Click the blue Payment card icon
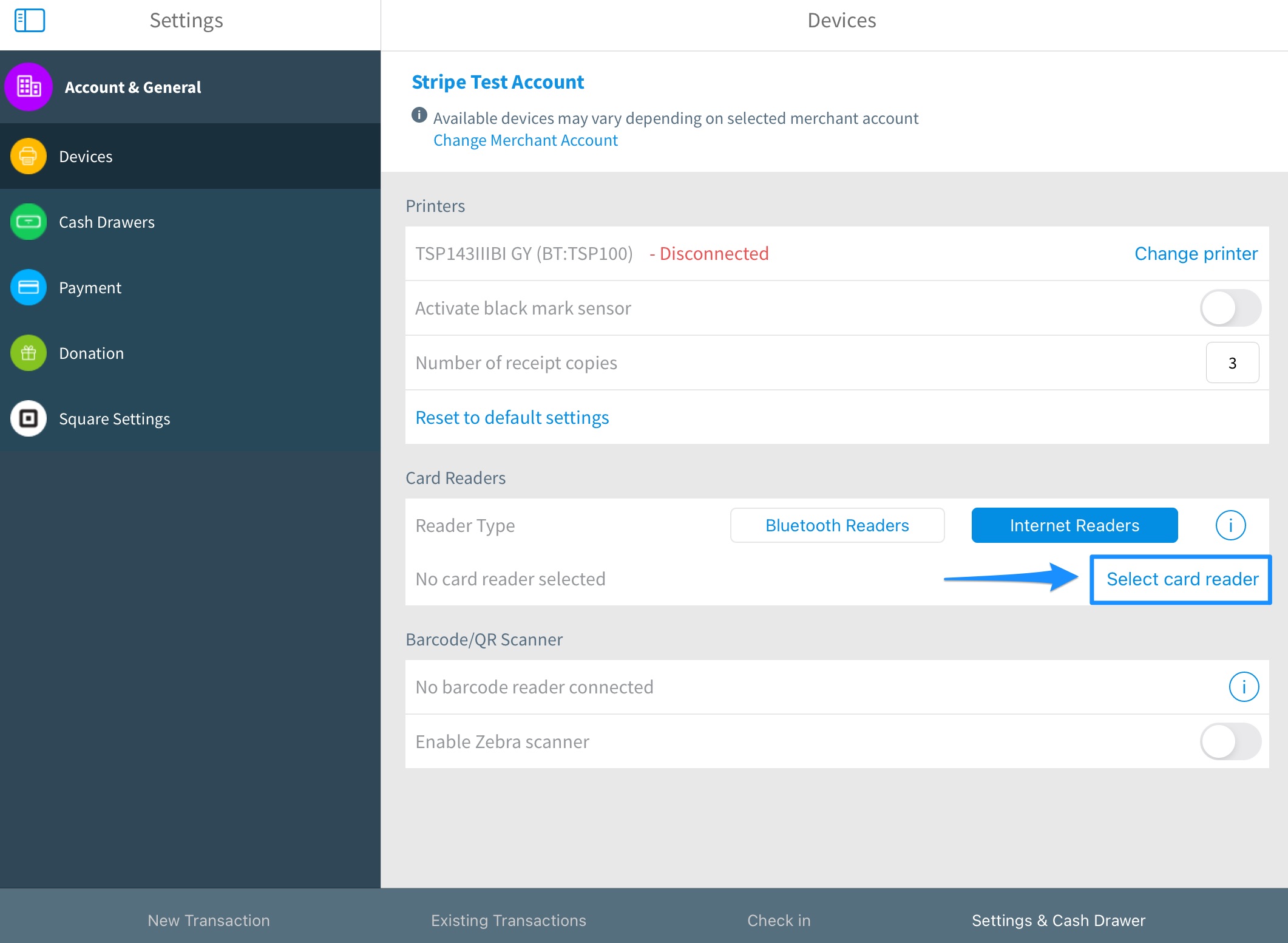The image size is (1288, 943). pyautogui.click(x=29, y=288)
